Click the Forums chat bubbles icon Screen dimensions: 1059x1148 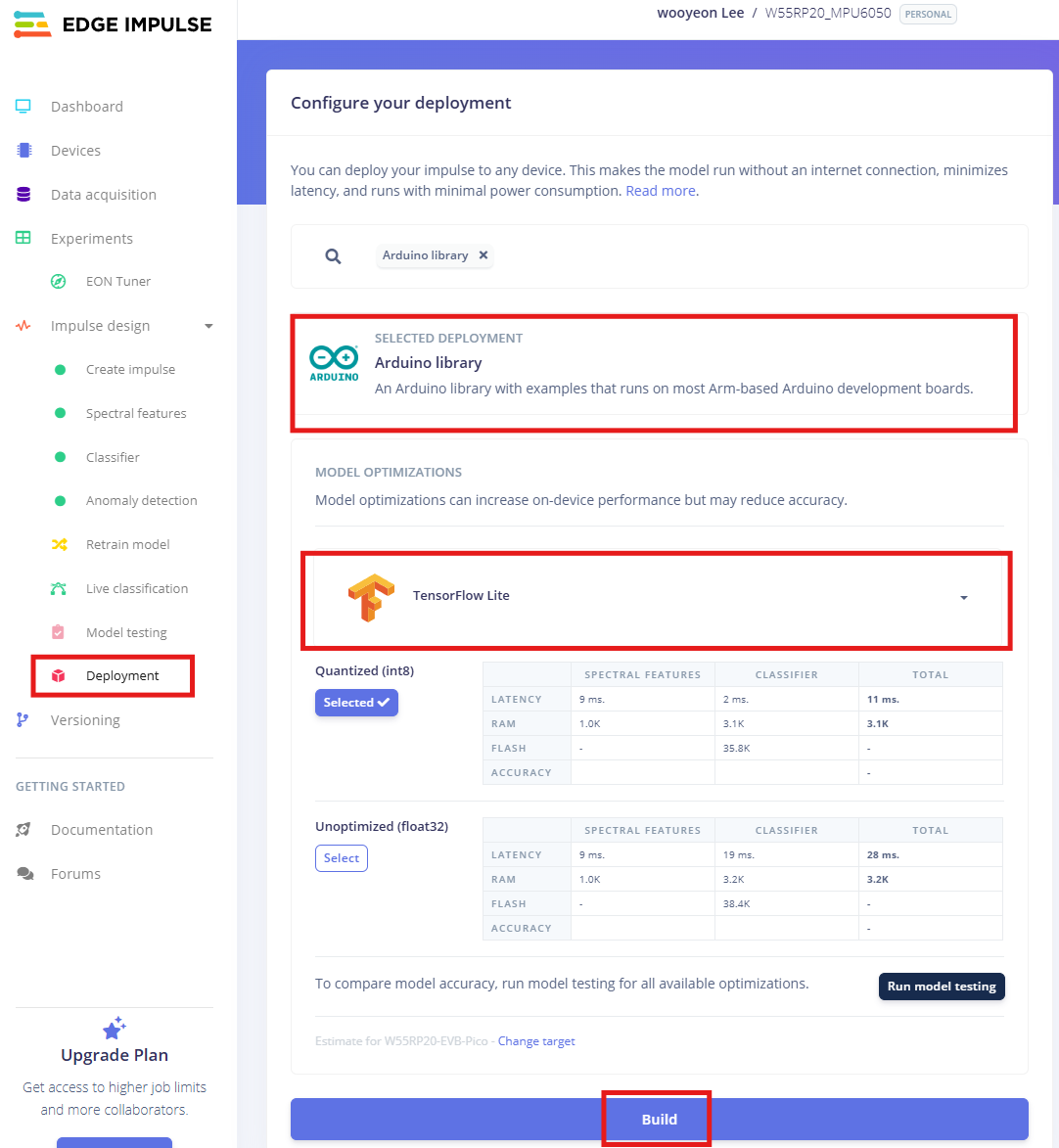click(24, 873)
